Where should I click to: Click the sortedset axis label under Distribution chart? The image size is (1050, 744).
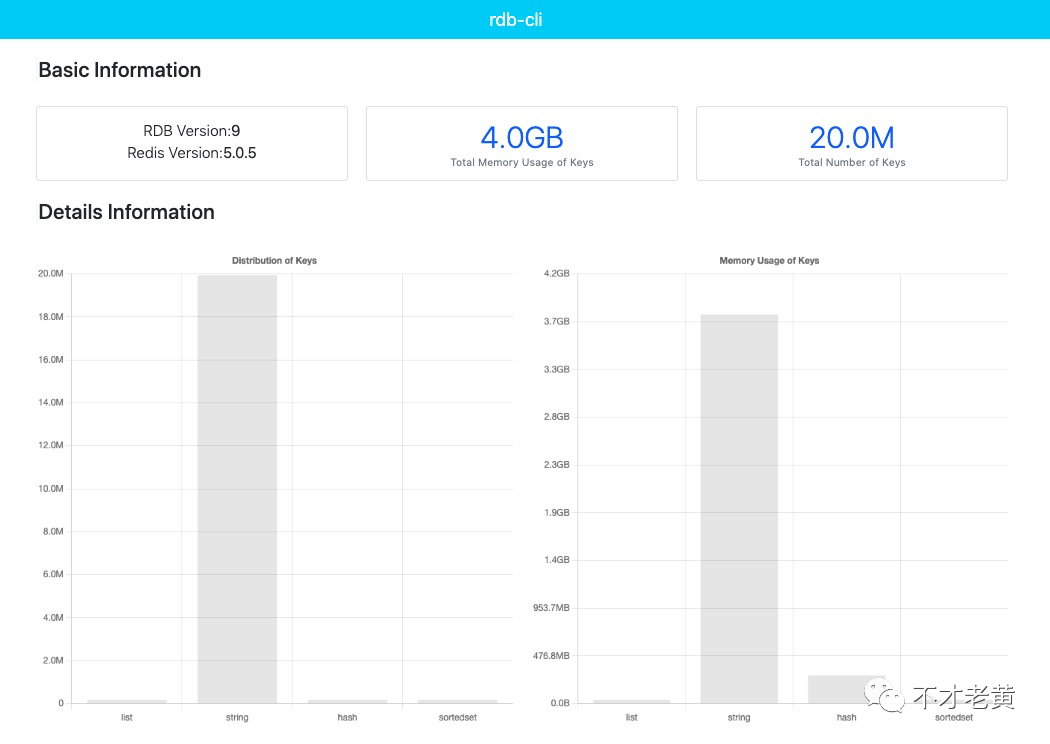click(x=458, y=717)
